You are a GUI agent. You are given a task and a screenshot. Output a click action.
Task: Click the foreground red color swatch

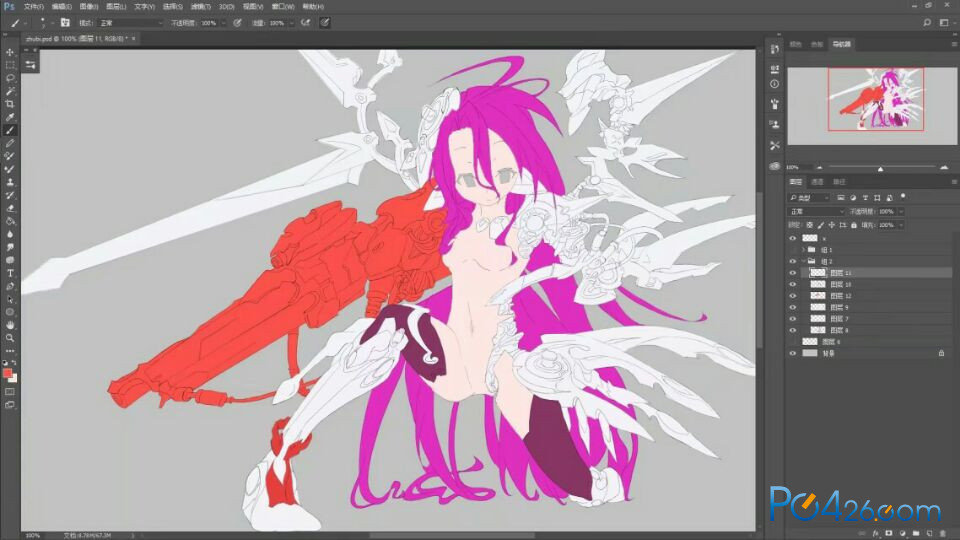pos(7,373)
